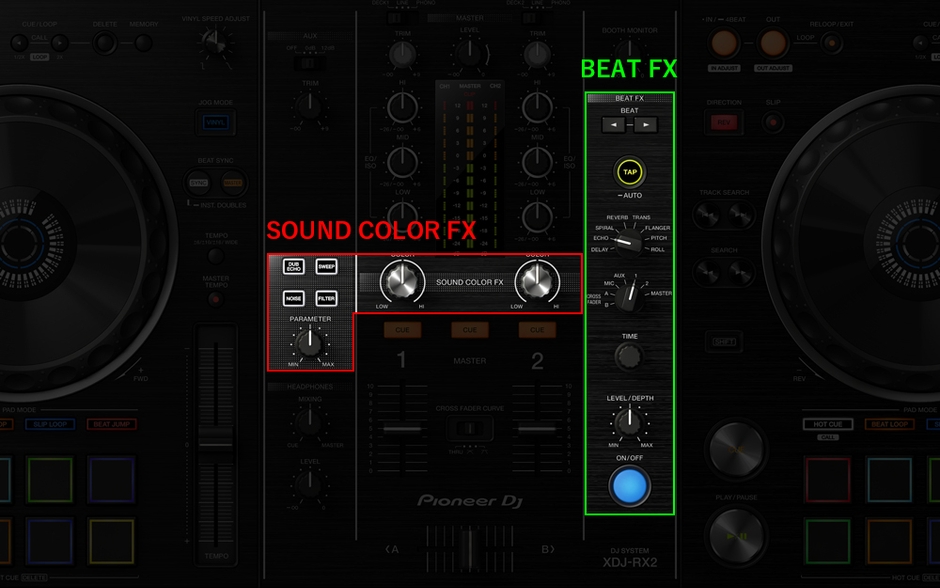Image resolution: width=940 pixels, height=588 pixels.
Task: Click the channel 2 COLOR knob
Action: (536, 282)
